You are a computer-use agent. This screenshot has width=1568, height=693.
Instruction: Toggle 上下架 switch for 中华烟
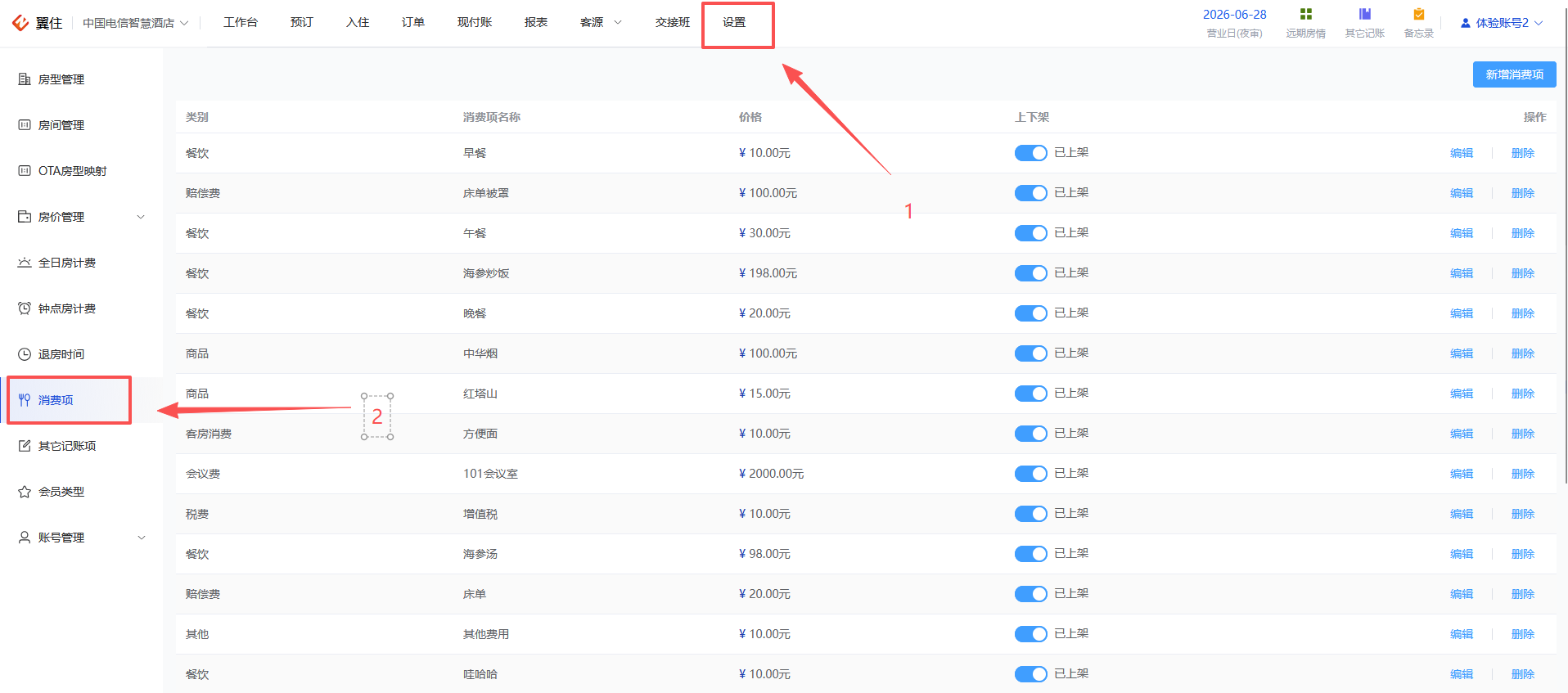1030,353
